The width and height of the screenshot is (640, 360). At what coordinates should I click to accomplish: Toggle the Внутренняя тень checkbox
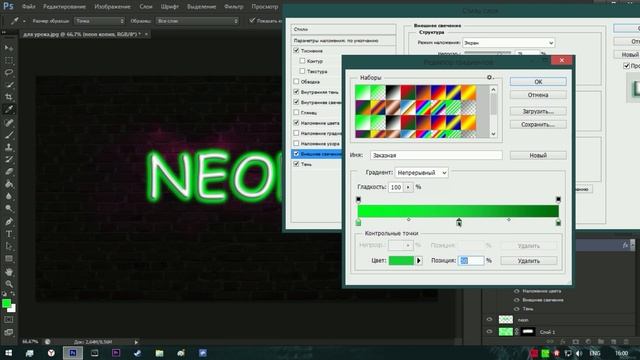(x=296, y=92)
